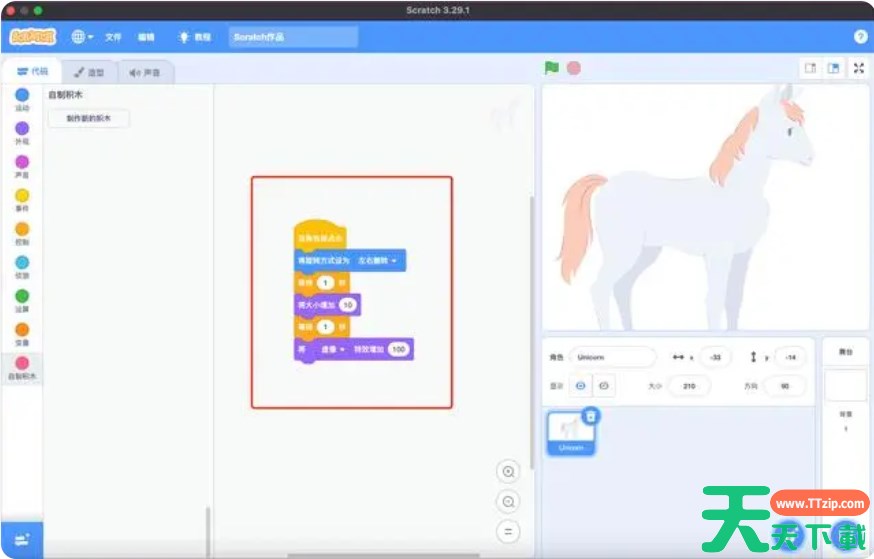Select the Variables blocks category
The image size is (874, 559).
(x=22, y=334)
